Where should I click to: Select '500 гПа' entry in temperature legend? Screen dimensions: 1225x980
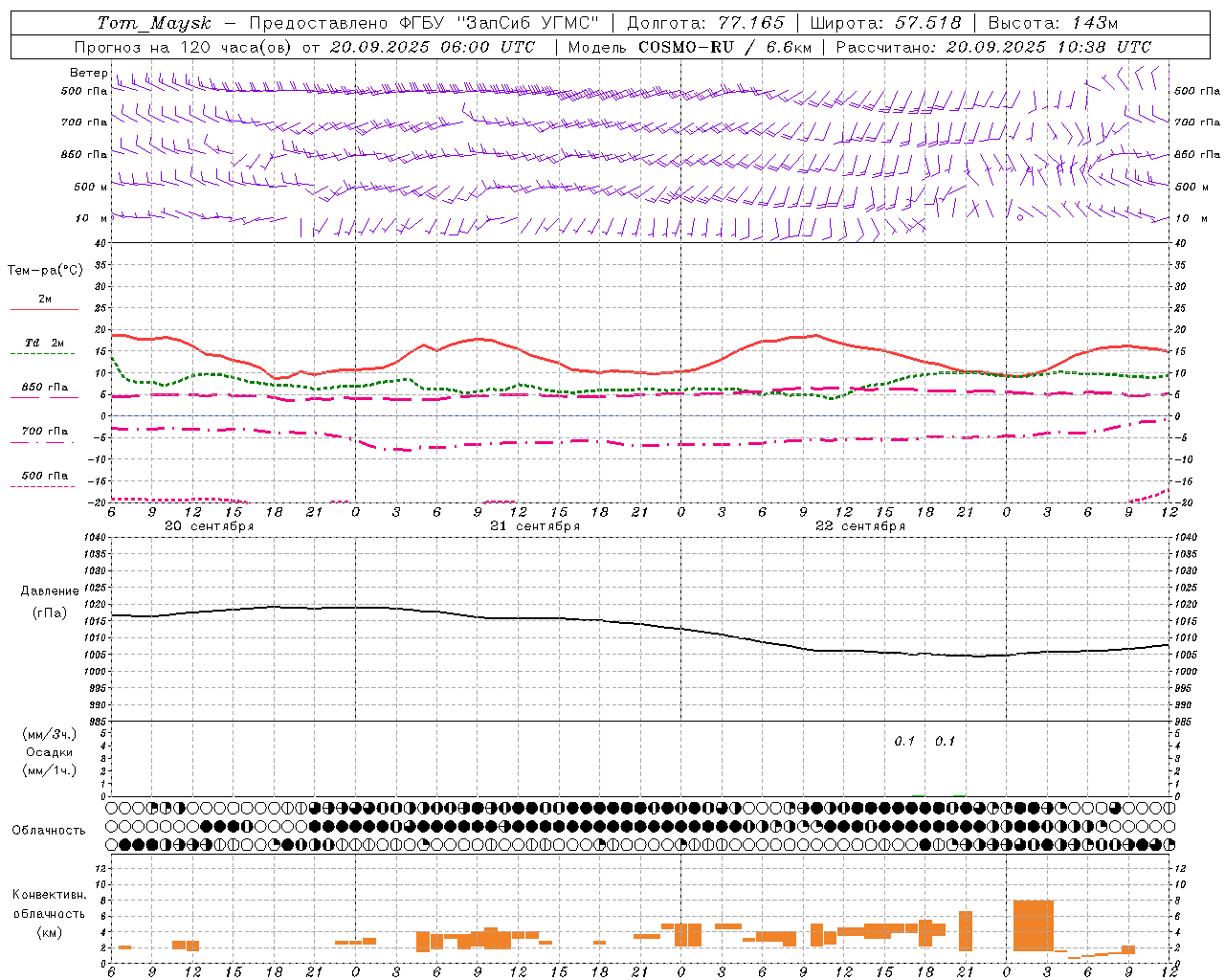coord(45,475)
